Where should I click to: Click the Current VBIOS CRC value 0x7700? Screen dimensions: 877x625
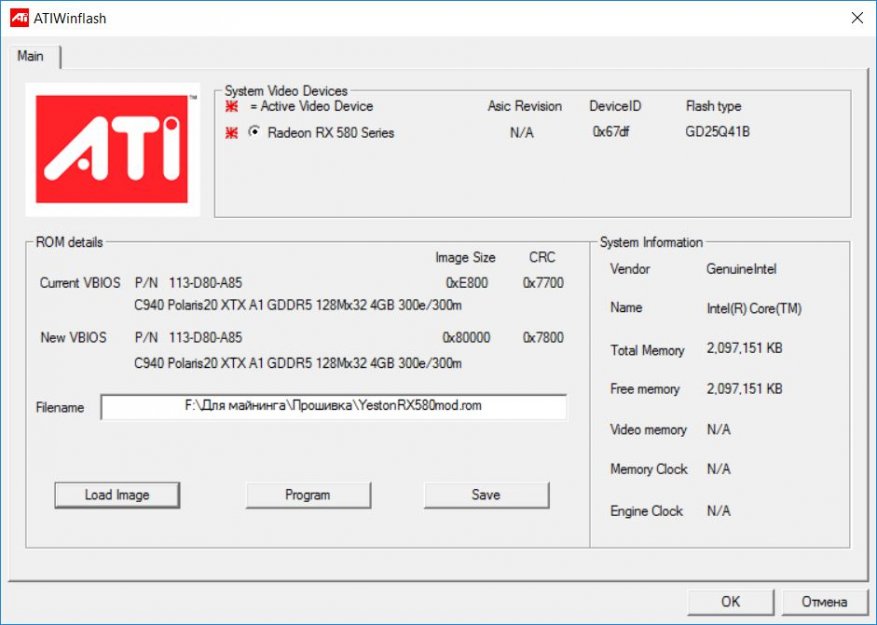[543, 283]
